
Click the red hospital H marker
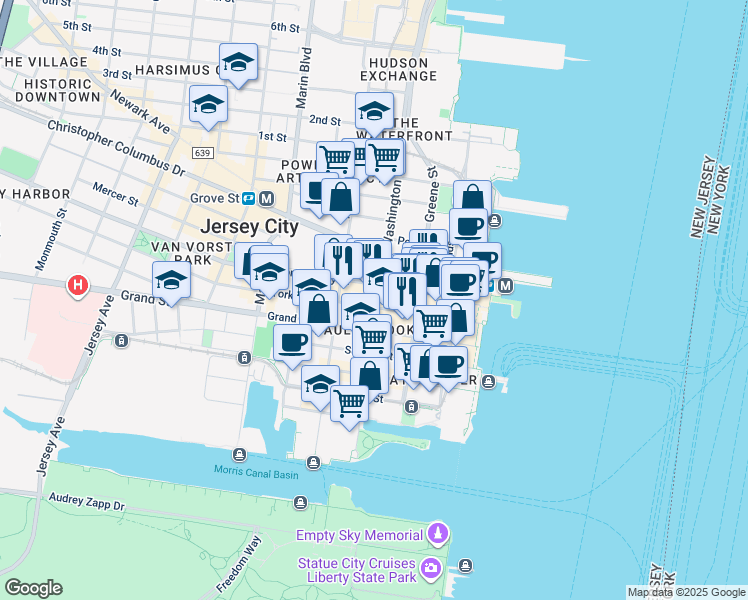click(78, 286)
